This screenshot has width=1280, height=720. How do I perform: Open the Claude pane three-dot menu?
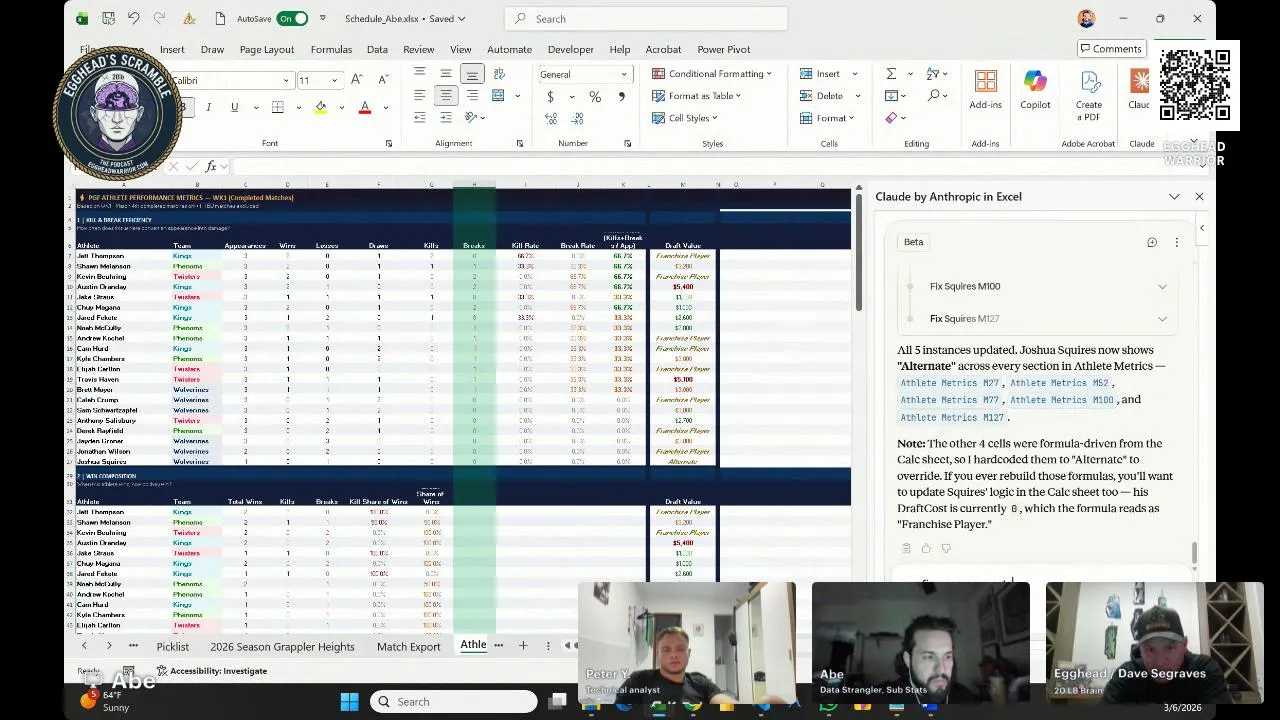[x=1176, y=243]
